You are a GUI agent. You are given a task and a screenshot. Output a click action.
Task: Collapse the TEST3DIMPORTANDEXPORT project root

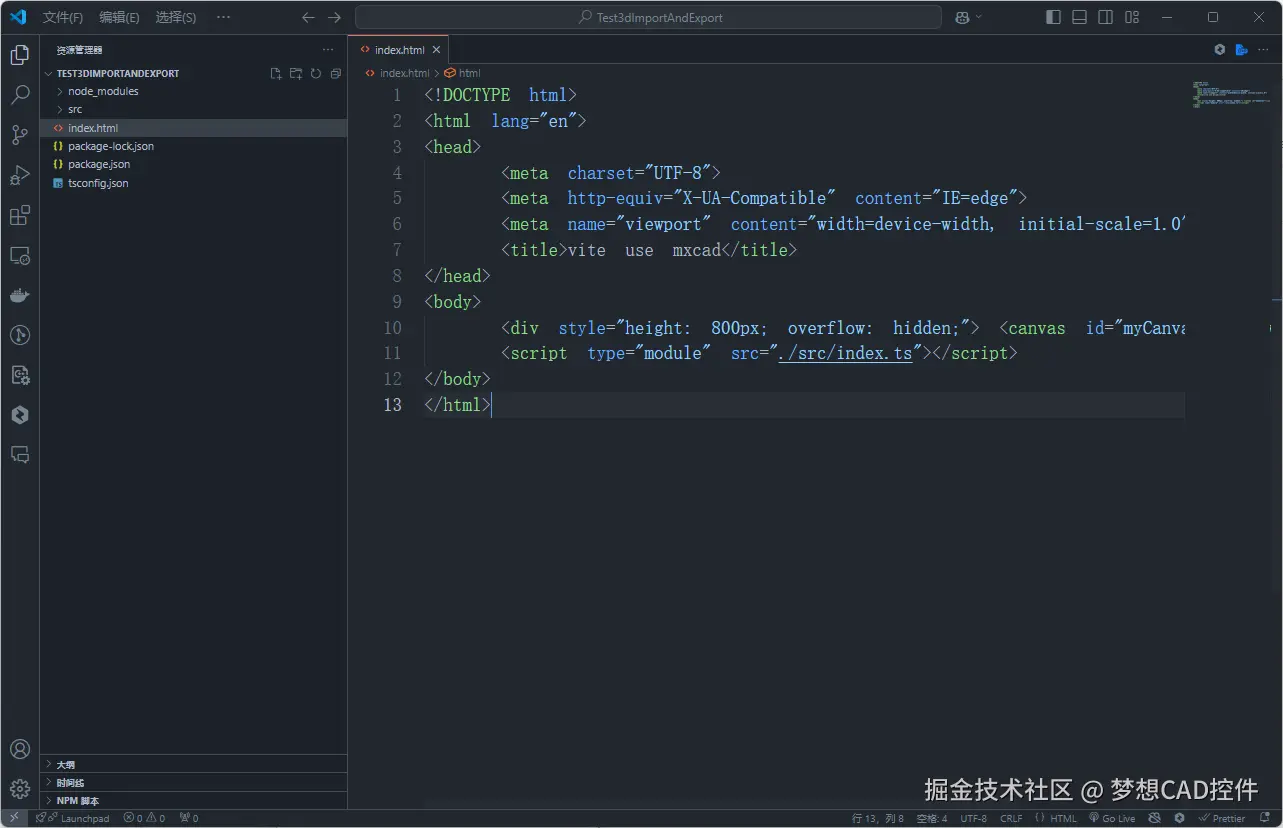click(117, 73)
